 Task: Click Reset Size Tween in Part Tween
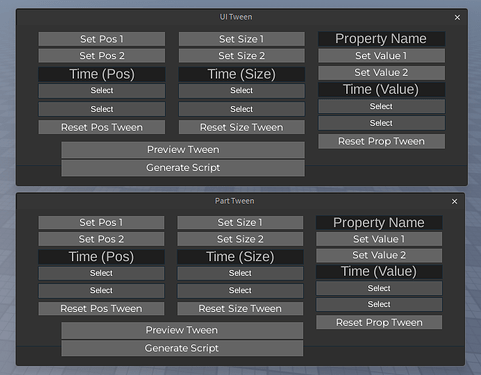[240, 309]
